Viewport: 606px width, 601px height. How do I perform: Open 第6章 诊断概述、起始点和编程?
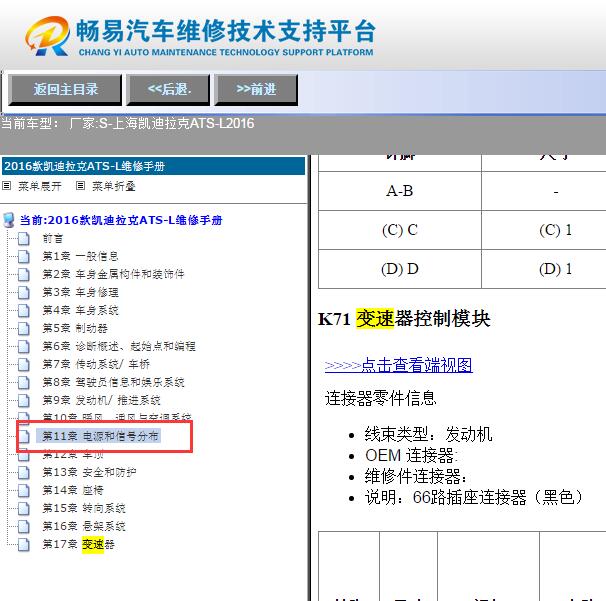pos(119,346)
